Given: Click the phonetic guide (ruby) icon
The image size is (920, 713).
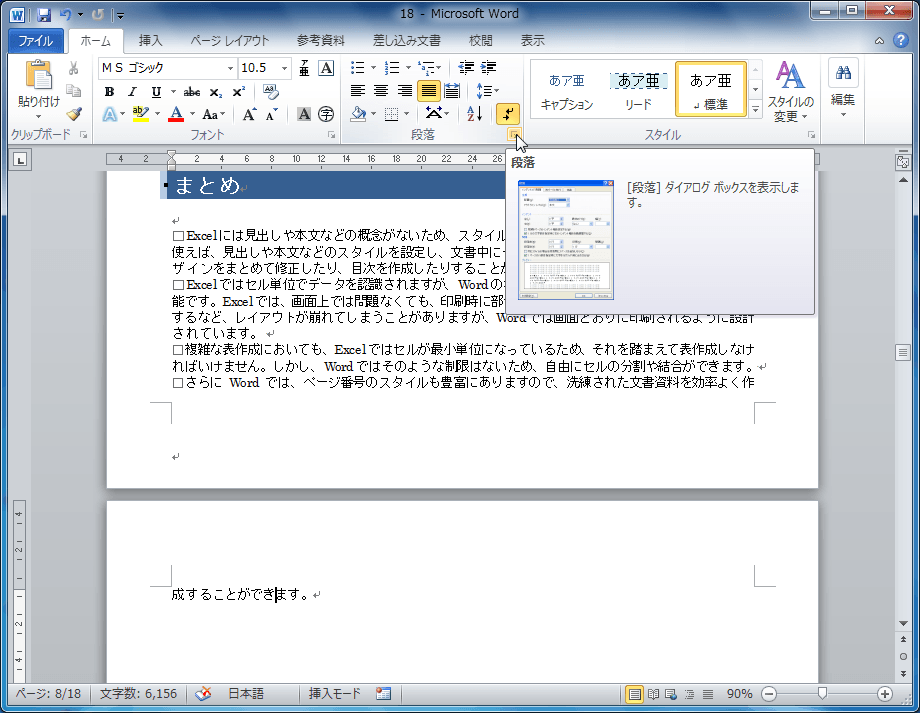Looking at the screenshot, I should (x=304, y=68).
